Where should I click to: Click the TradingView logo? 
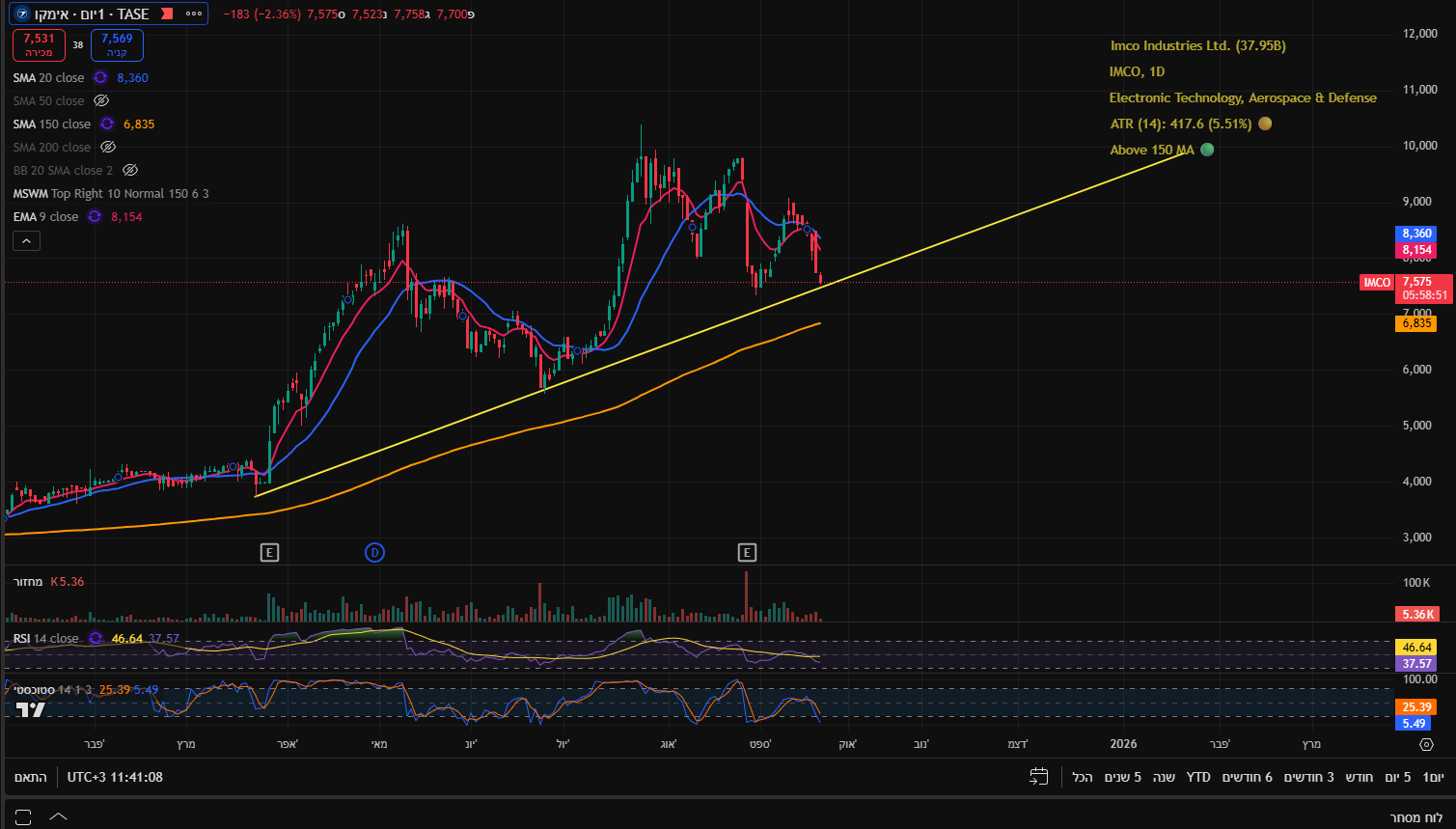coord(30,709)
